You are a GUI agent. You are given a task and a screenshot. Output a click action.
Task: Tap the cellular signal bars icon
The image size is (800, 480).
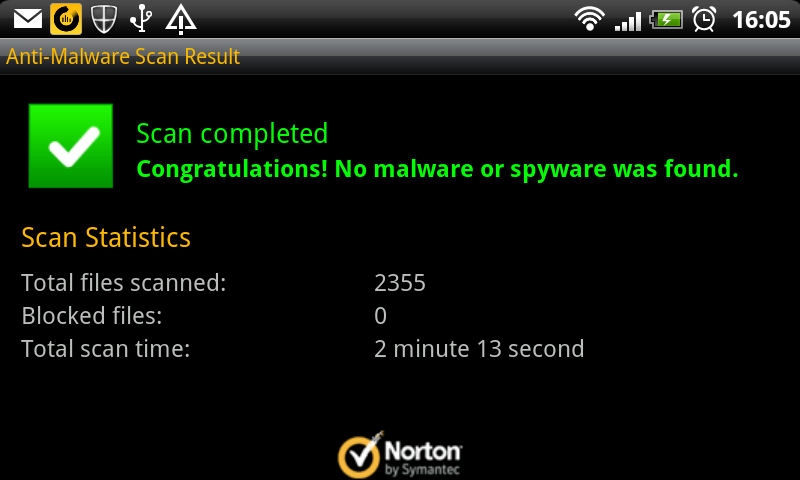[x=628, y=21]
